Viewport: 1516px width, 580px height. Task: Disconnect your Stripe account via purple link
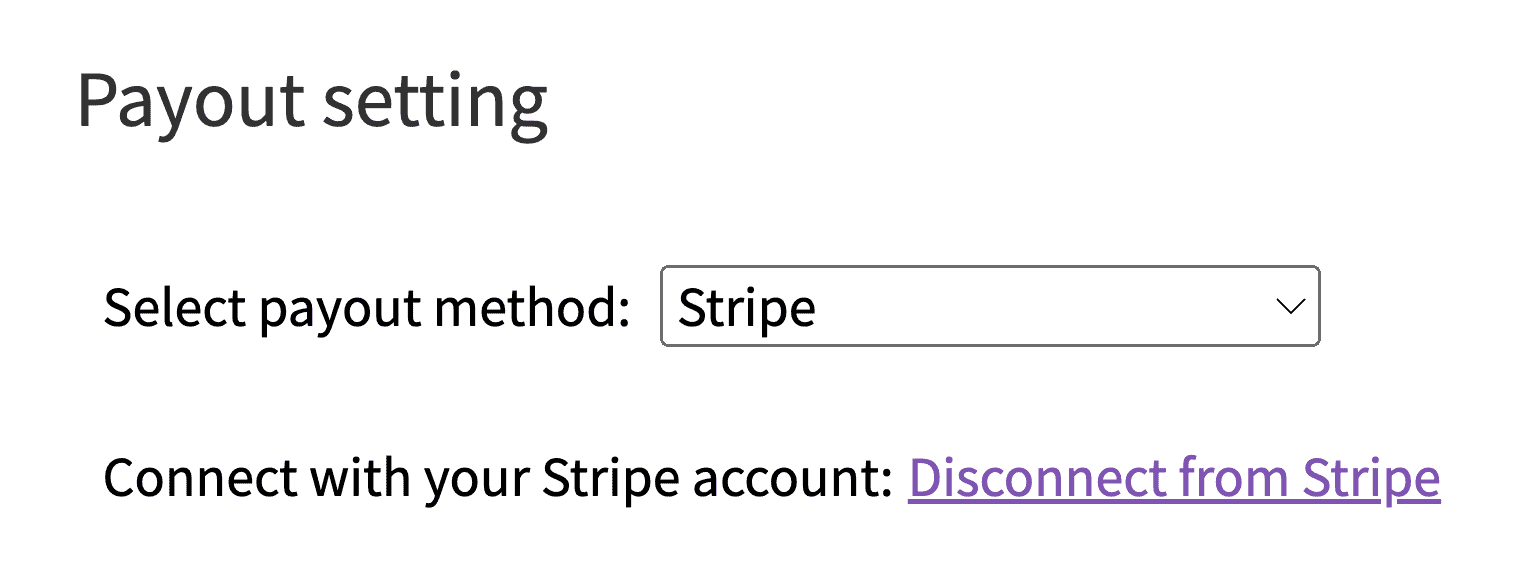tap(1174, 479)
